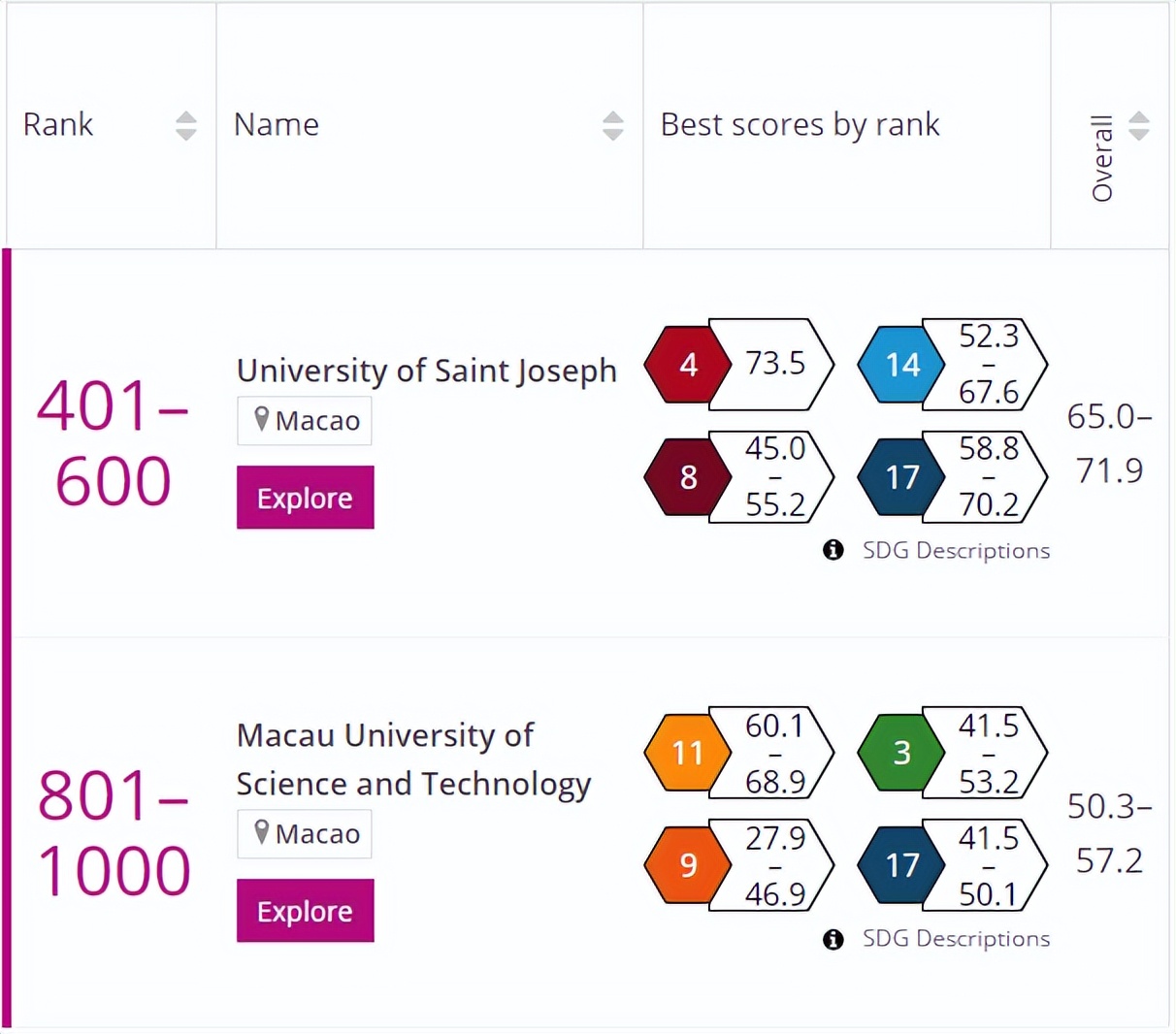Click Macao location tag under Macau University
Viewport: 1176px width, 1034px height.
[x=305, y=834]
